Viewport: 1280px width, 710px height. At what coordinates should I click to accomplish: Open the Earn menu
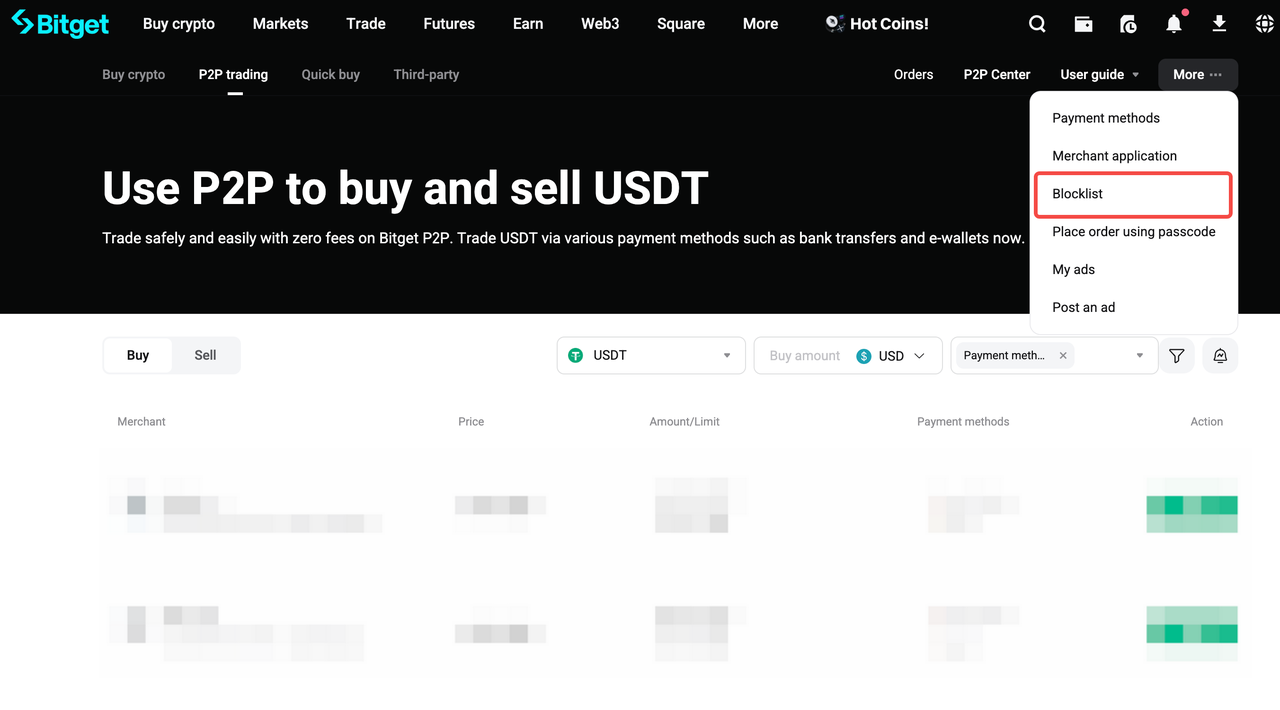[528, 24]
